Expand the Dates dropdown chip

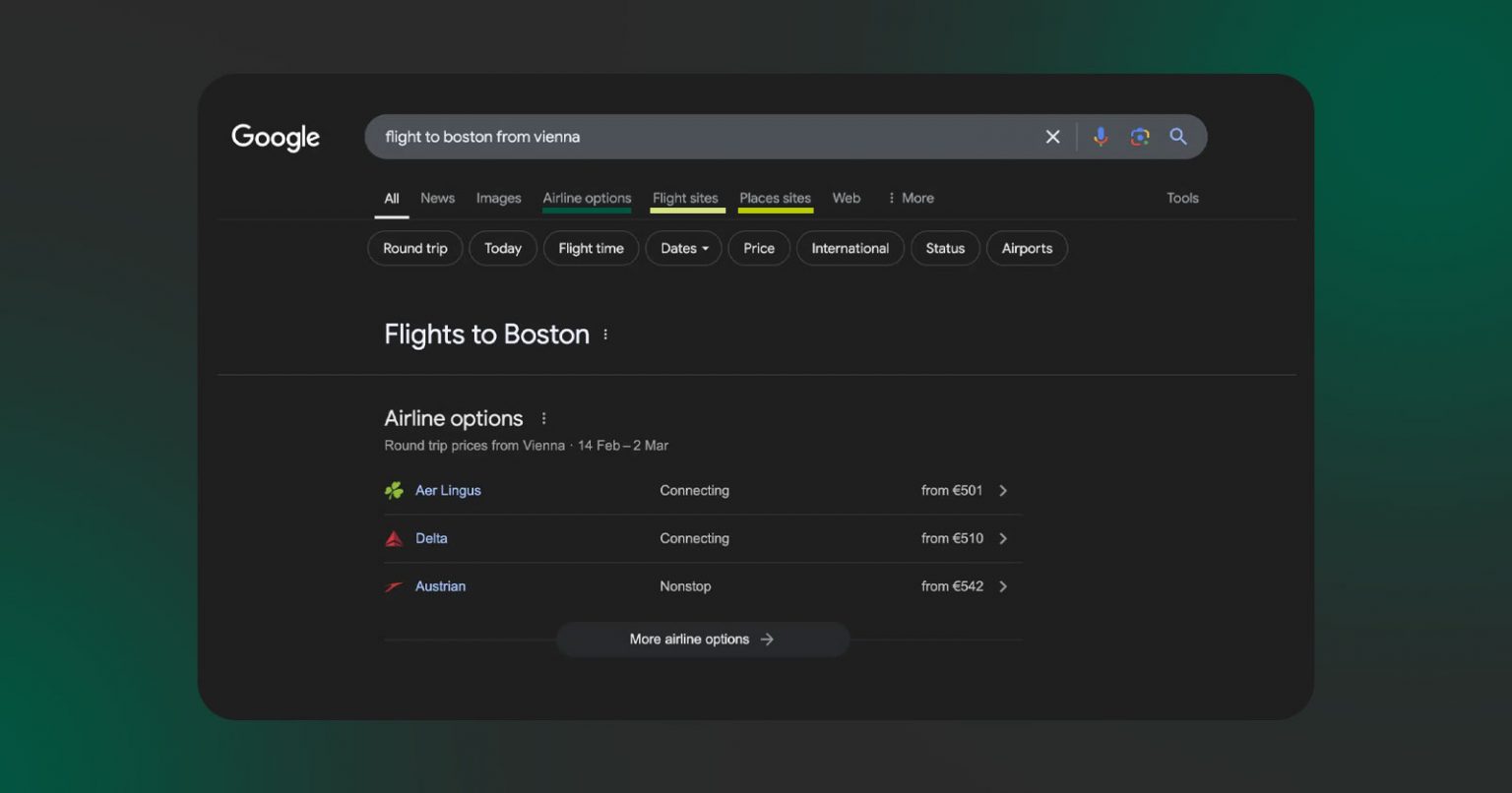(683, 248)
